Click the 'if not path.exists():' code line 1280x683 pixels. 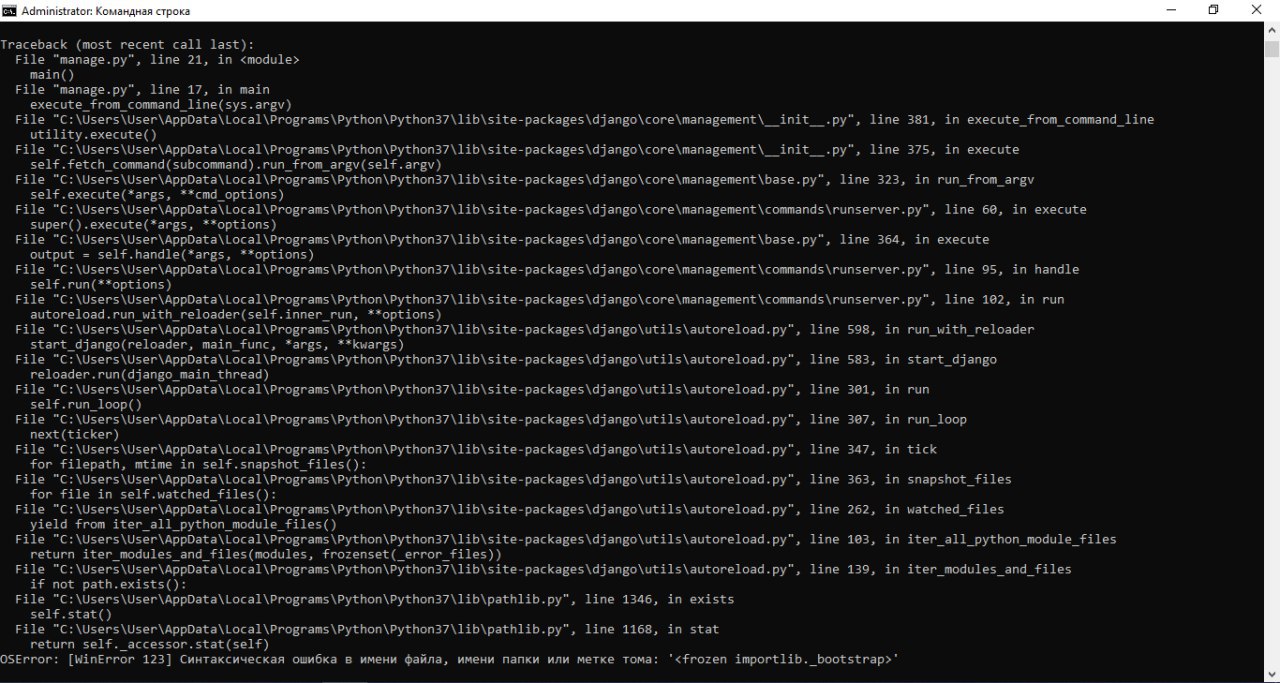coord(108,585)
